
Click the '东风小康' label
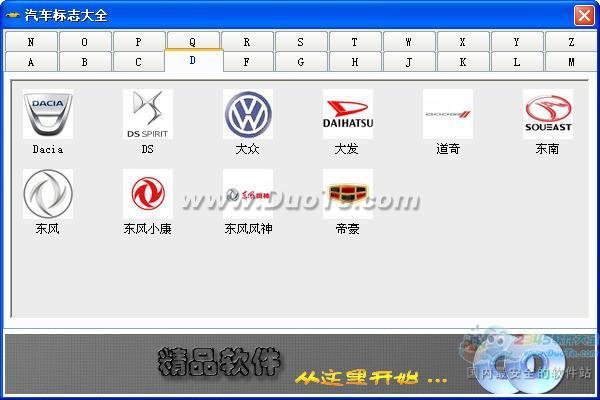148,229
